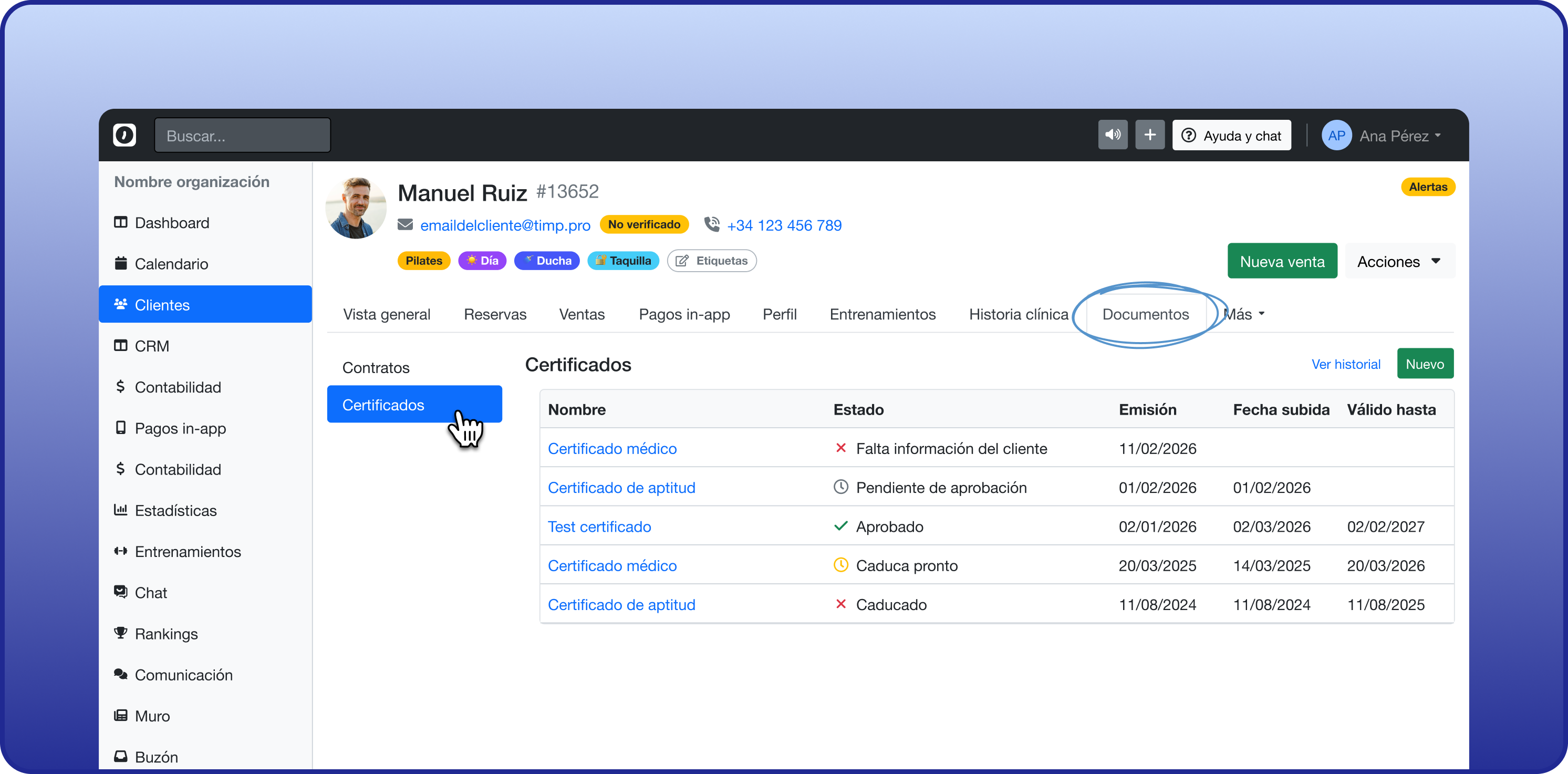The height and width of the screenshot is (774, 1568).
Task: Open the Test certificado link
Action: click(599, 526)
